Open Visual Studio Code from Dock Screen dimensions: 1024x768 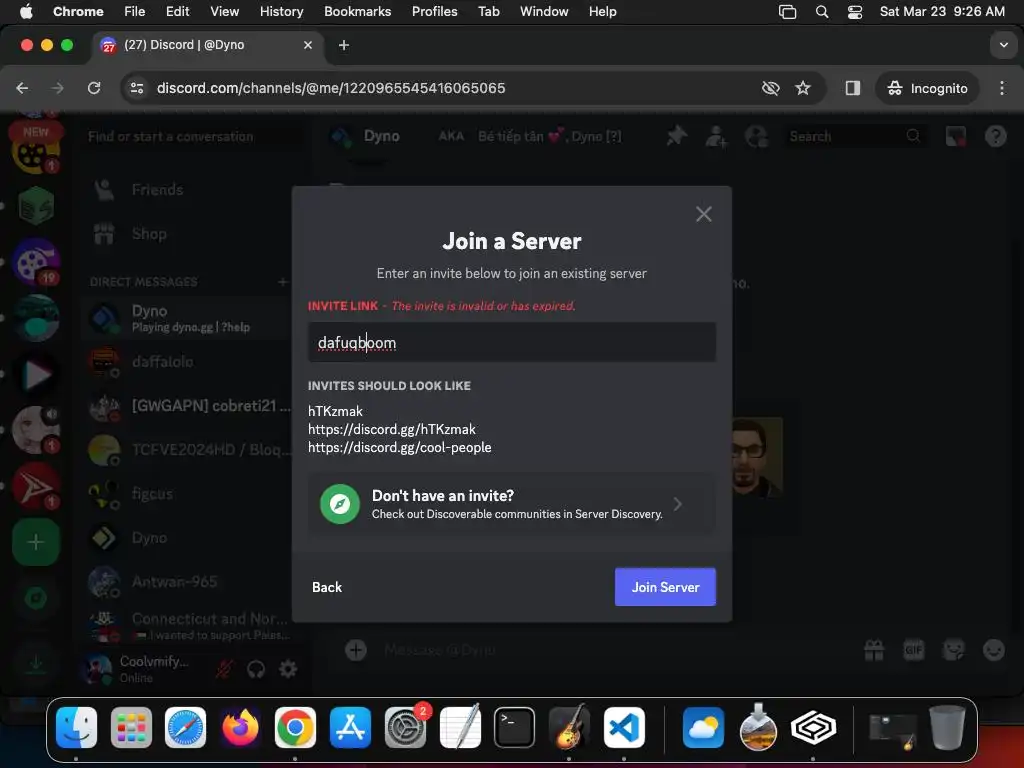(624, 727)
